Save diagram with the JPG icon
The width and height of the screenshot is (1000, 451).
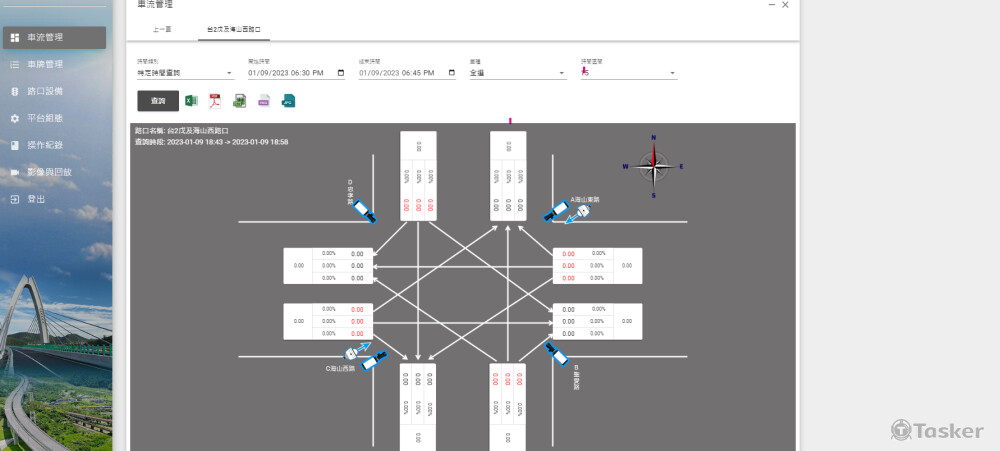288,100
